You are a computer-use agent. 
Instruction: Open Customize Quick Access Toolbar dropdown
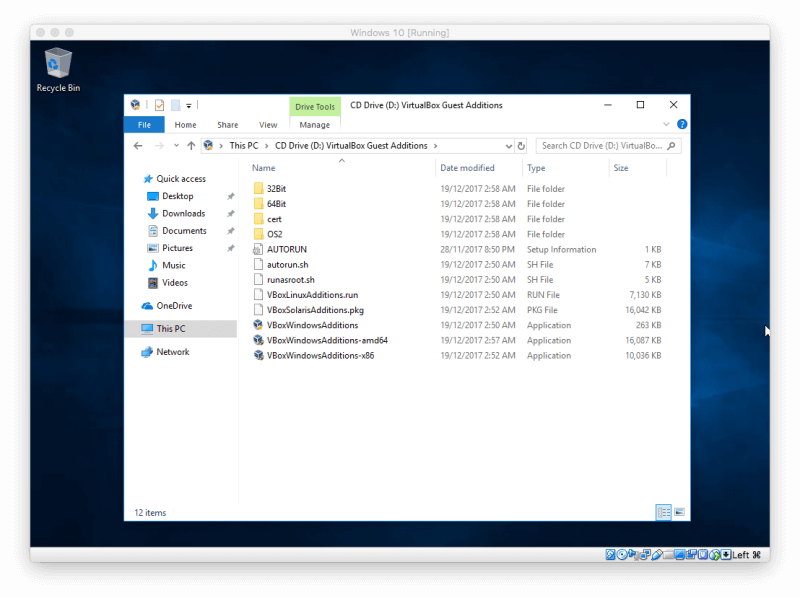[x=189, y=106]
